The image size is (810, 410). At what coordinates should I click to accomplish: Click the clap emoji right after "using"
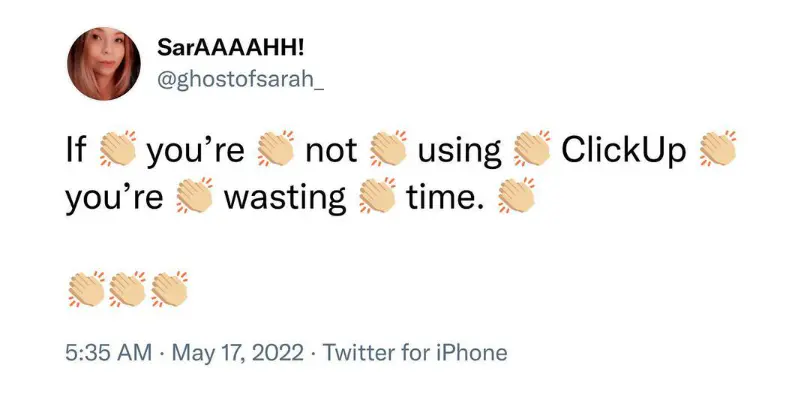coord(532,151)
